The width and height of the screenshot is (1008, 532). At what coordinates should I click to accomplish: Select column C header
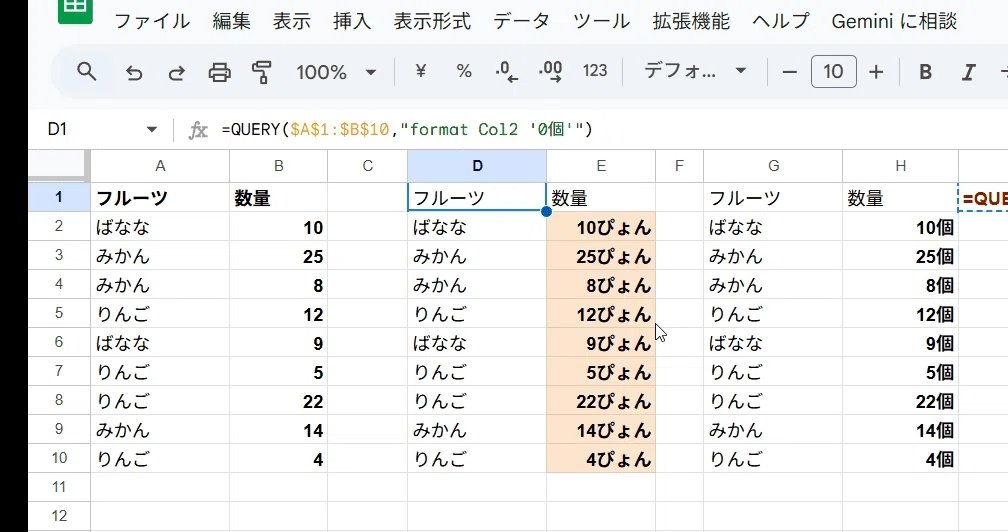click(x=368, y=166)
